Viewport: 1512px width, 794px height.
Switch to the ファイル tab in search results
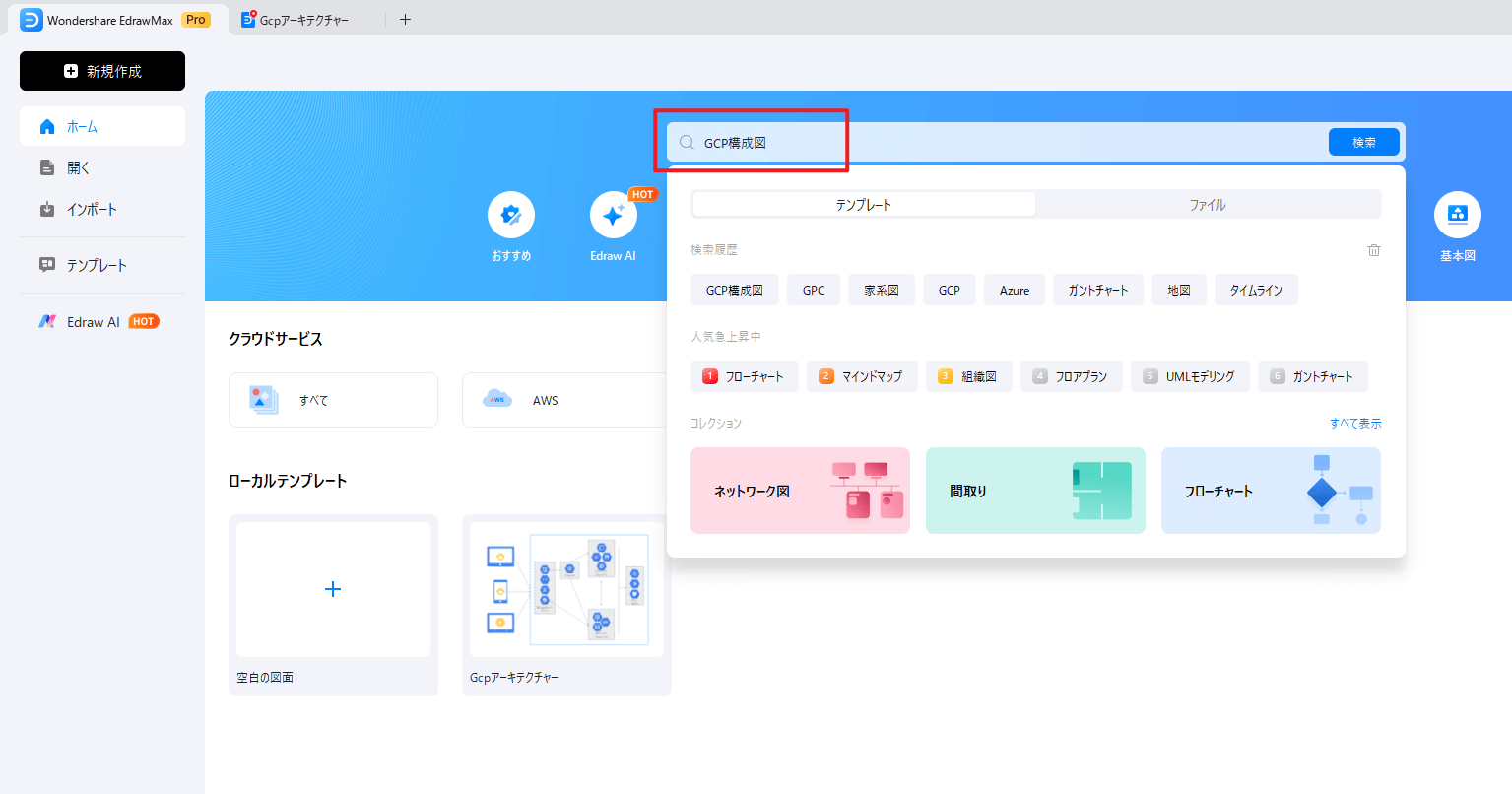coord(1209,204)
